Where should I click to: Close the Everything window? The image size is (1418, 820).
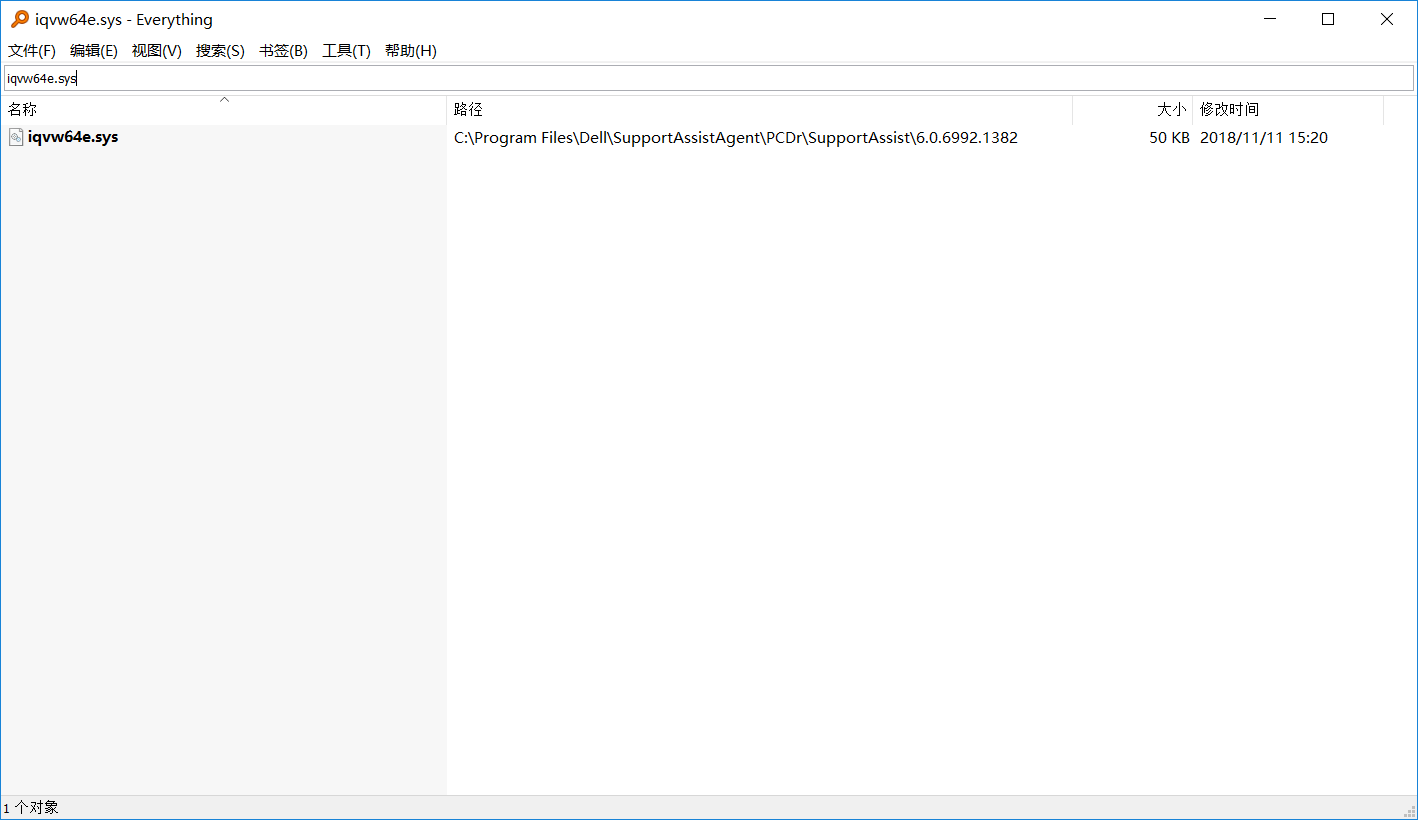1387,19
